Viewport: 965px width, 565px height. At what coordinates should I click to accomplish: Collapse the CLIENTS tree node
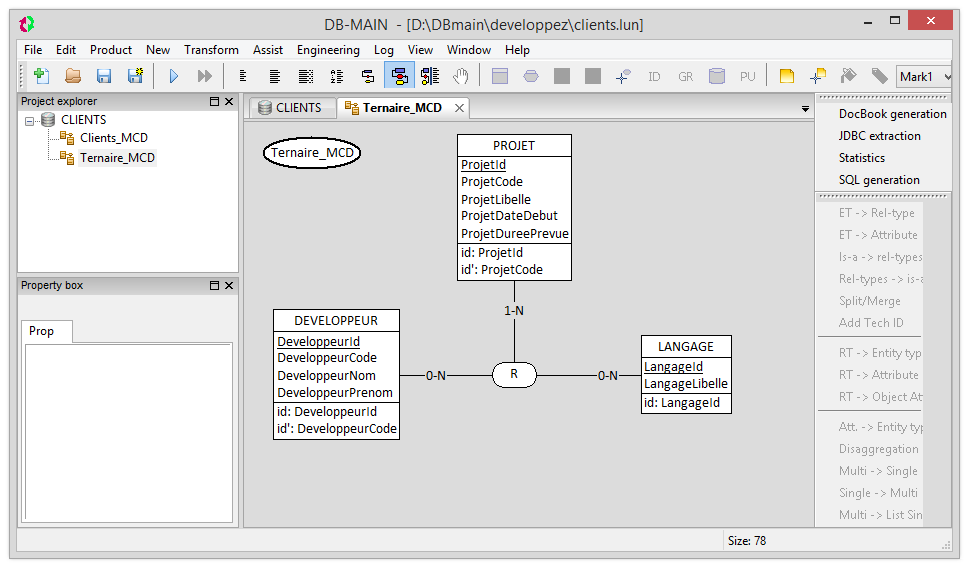coord(30,121)
